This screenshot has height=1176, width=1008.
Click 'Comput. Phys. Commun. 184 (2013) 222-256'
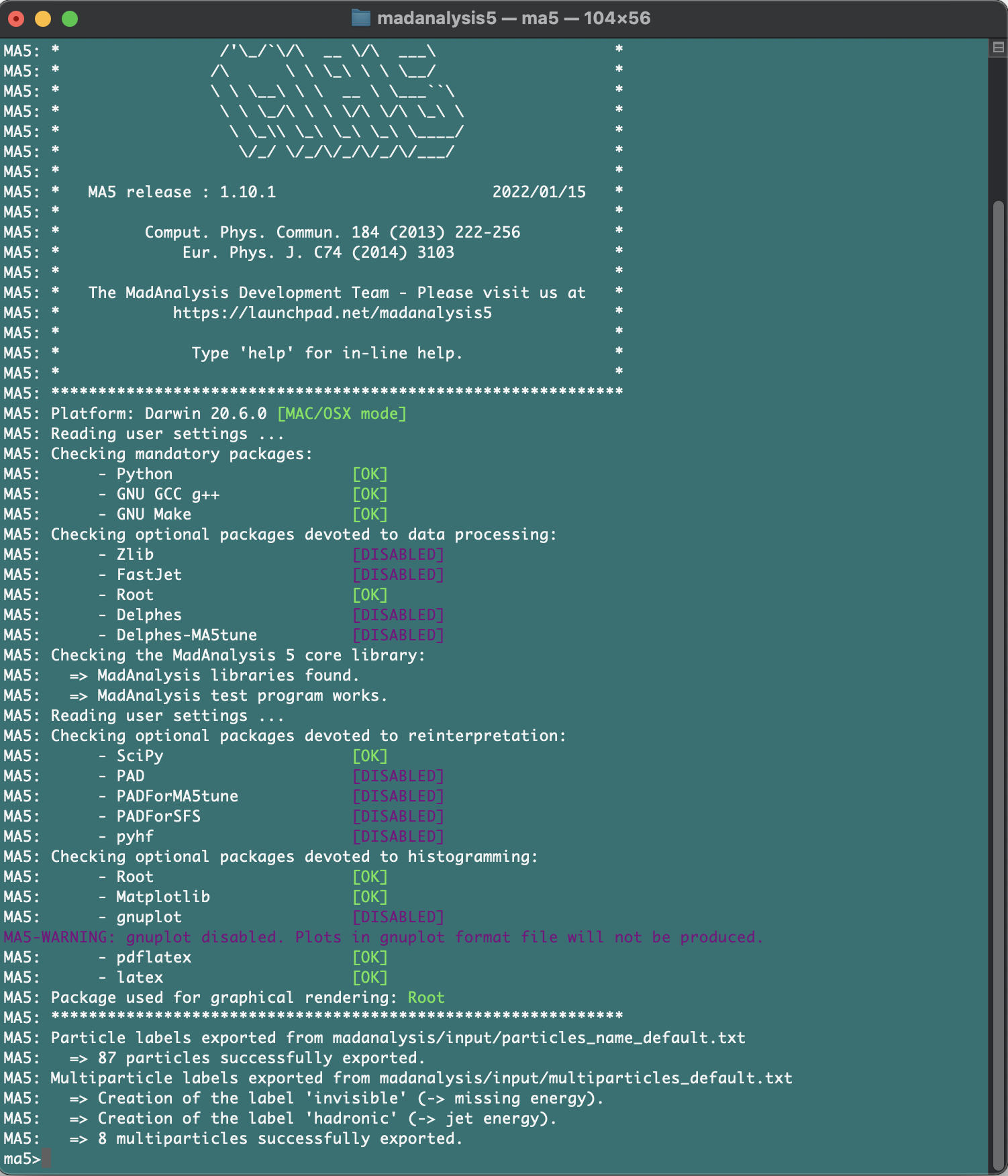tap(332, 232)
